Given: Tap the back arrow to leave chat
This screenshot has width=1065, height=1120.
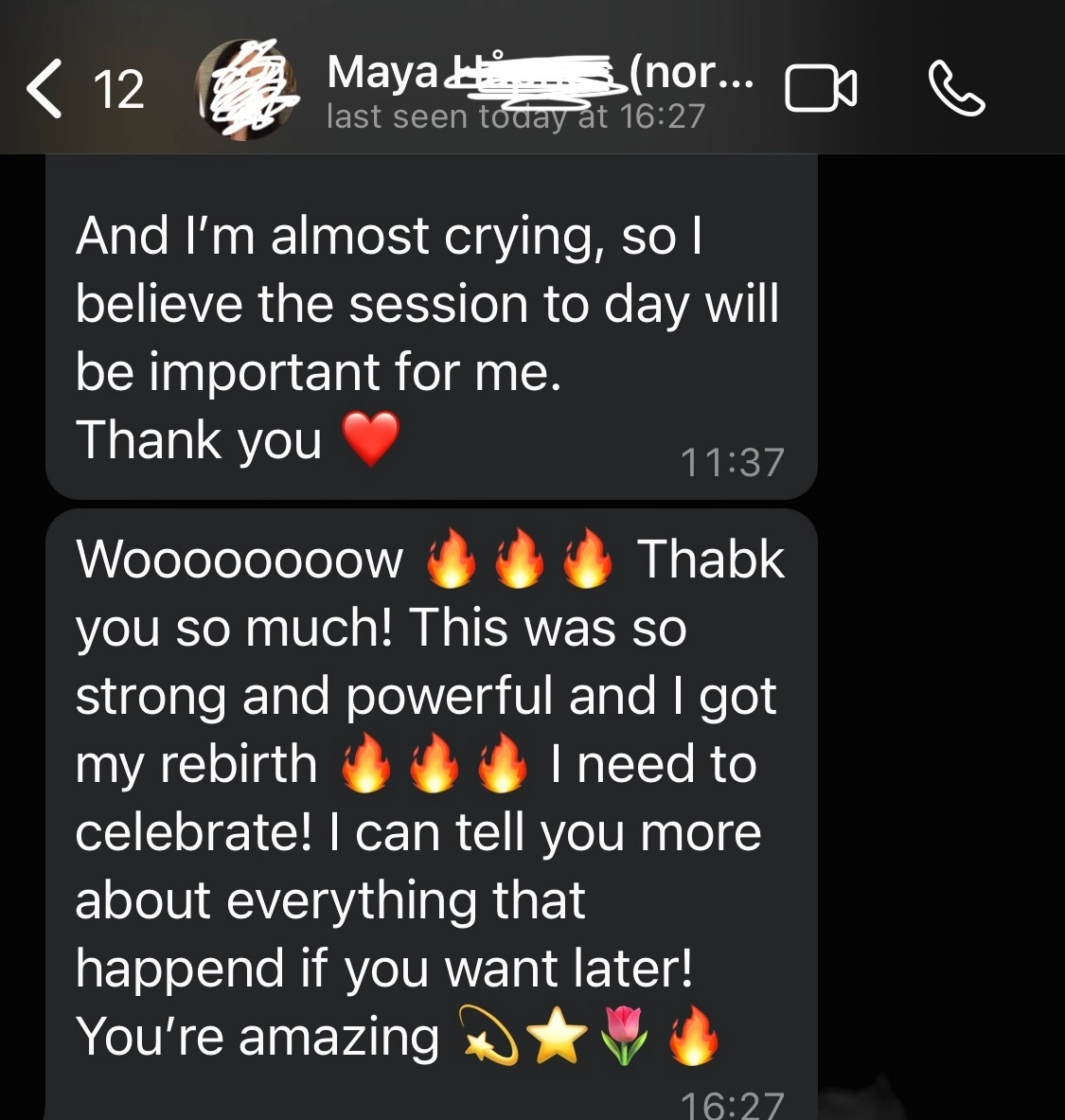Looking at the screenshot, I should (45, 89).
